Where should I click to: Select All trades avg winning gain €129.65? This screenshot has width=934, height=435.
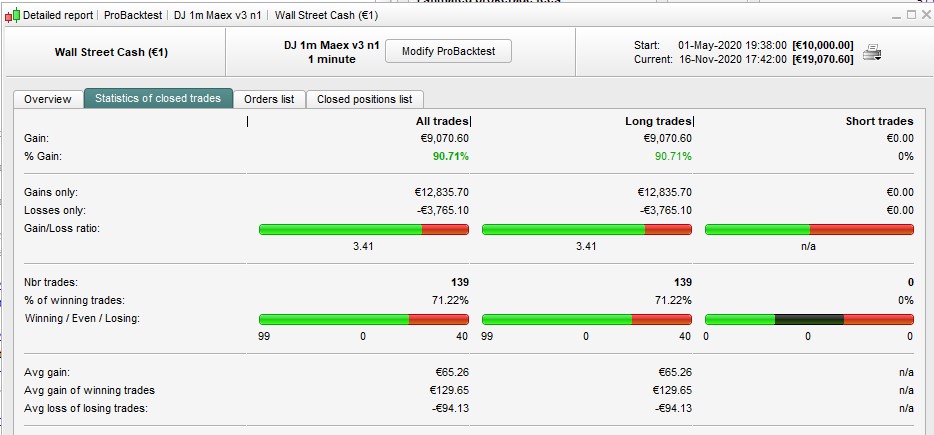[x=450, y=390]
